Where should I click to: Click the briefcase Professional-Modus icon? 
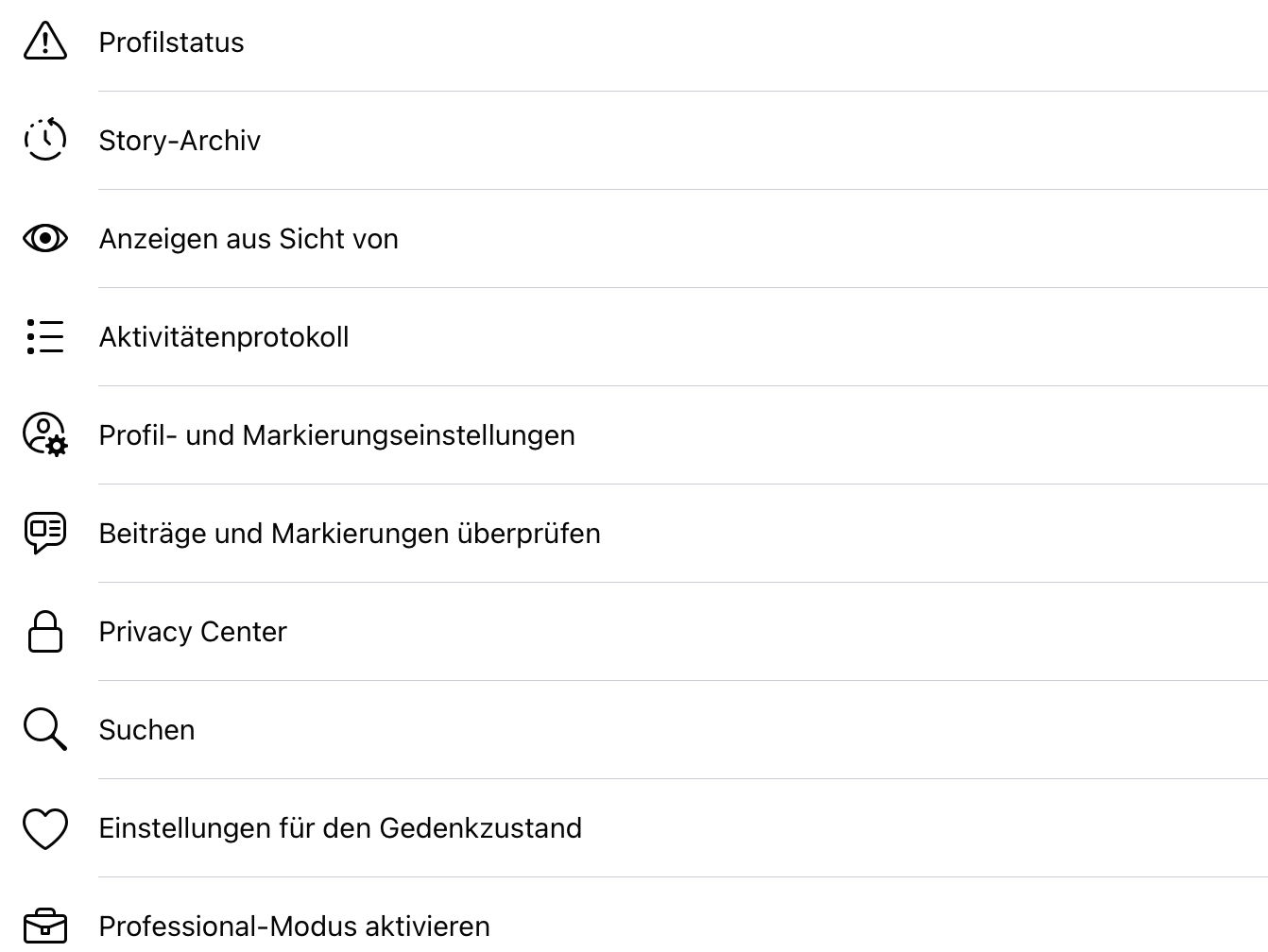pos(44,926)
